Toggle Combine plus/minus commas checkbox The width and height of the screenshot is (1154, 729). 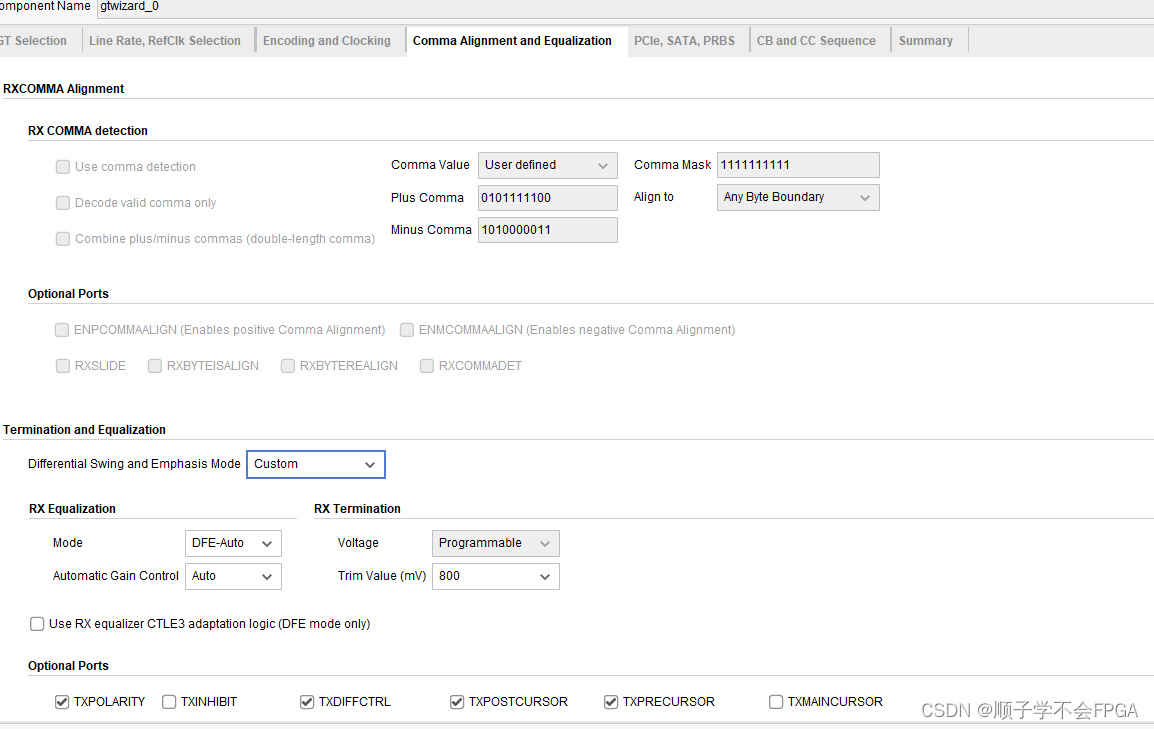63,239
